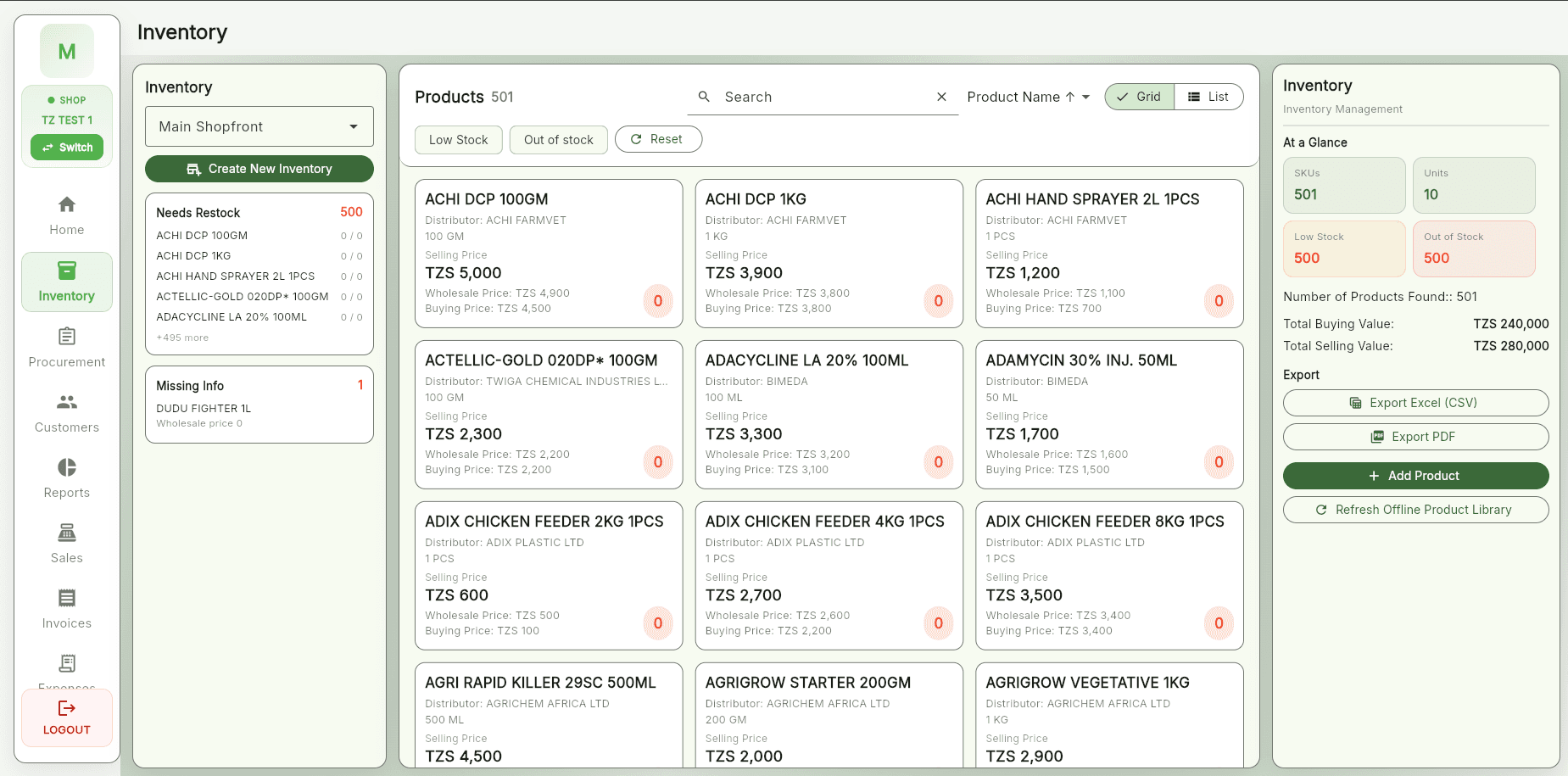
Task: Open DUDU FIGHTER 1L missing info entry
Action: pyautogui.click(x=259, y=416)
